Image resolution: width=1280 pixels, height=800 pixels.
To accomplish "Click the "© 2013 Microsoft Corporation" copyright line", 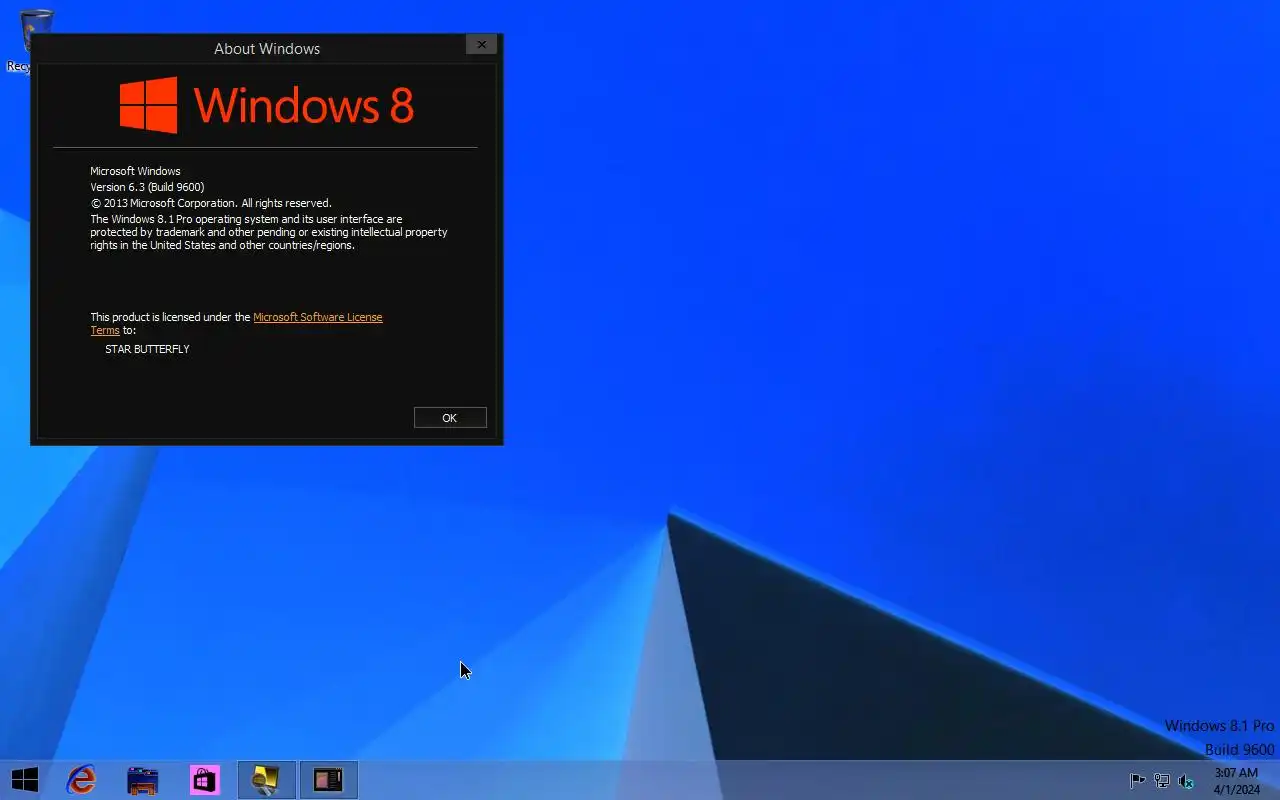I will 211,203.
